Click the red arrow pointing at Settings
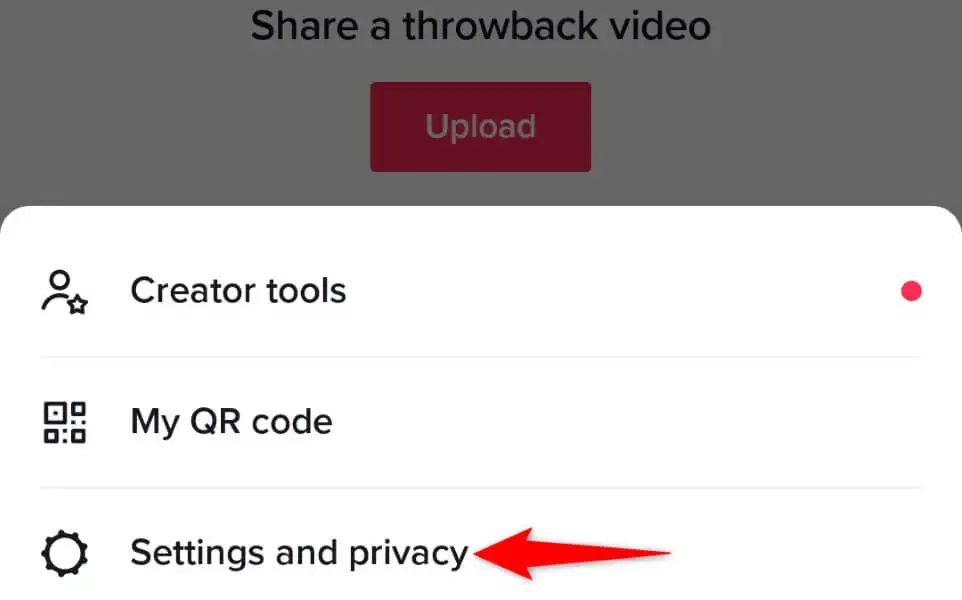This screenshot has width=962, height=600. coord(572,553)
